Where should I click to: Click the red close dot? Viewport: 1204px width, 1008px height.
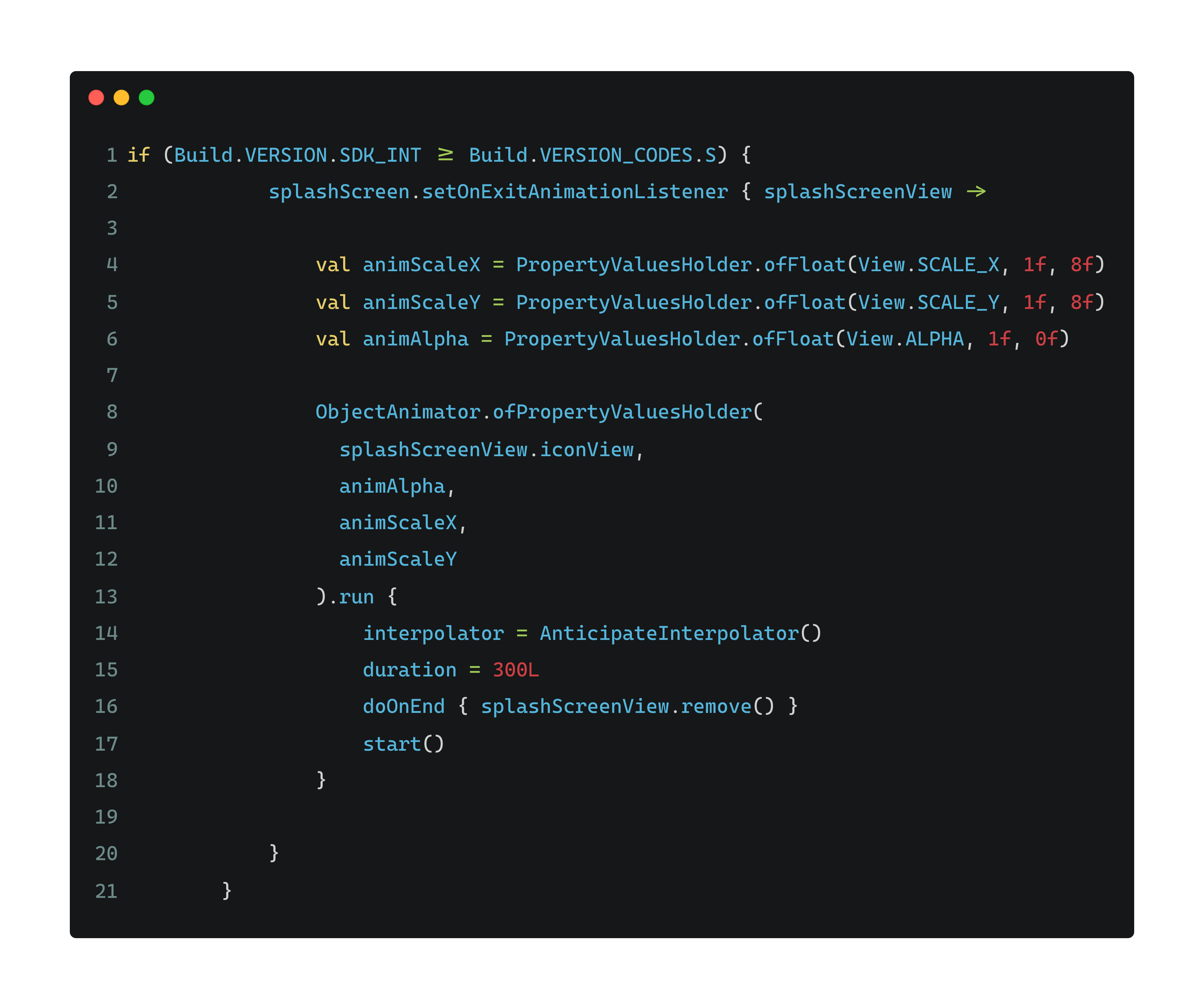96,98
